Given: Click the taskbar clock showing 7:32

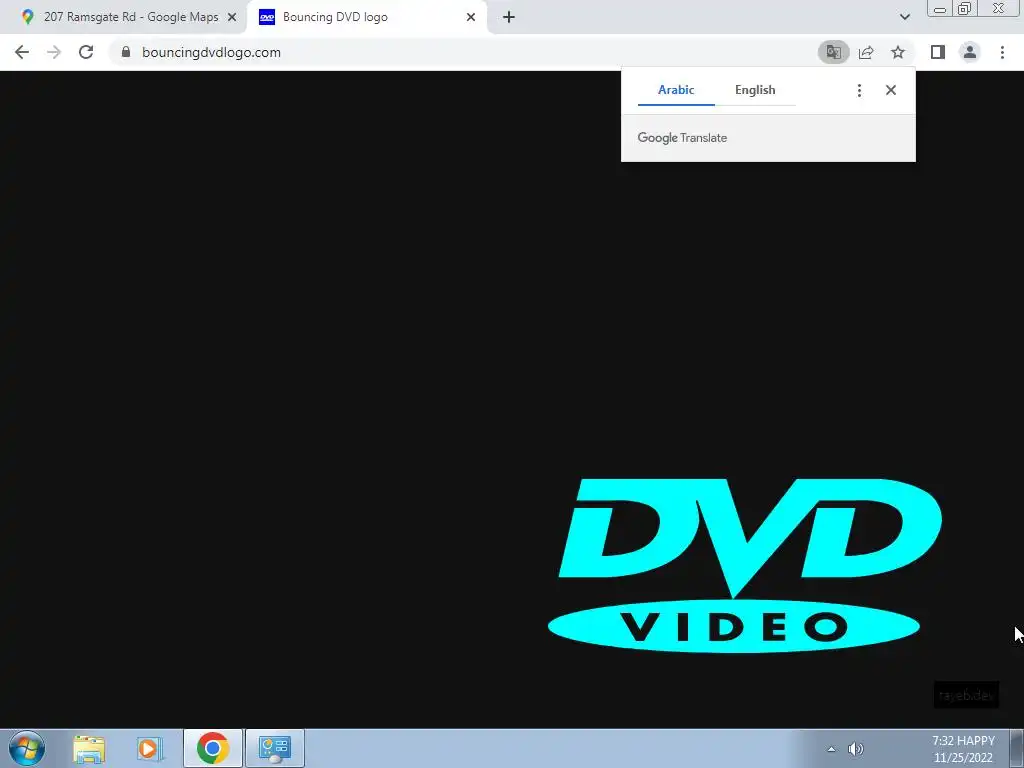Looking at the screenshot, I should (x=963, y=749).
